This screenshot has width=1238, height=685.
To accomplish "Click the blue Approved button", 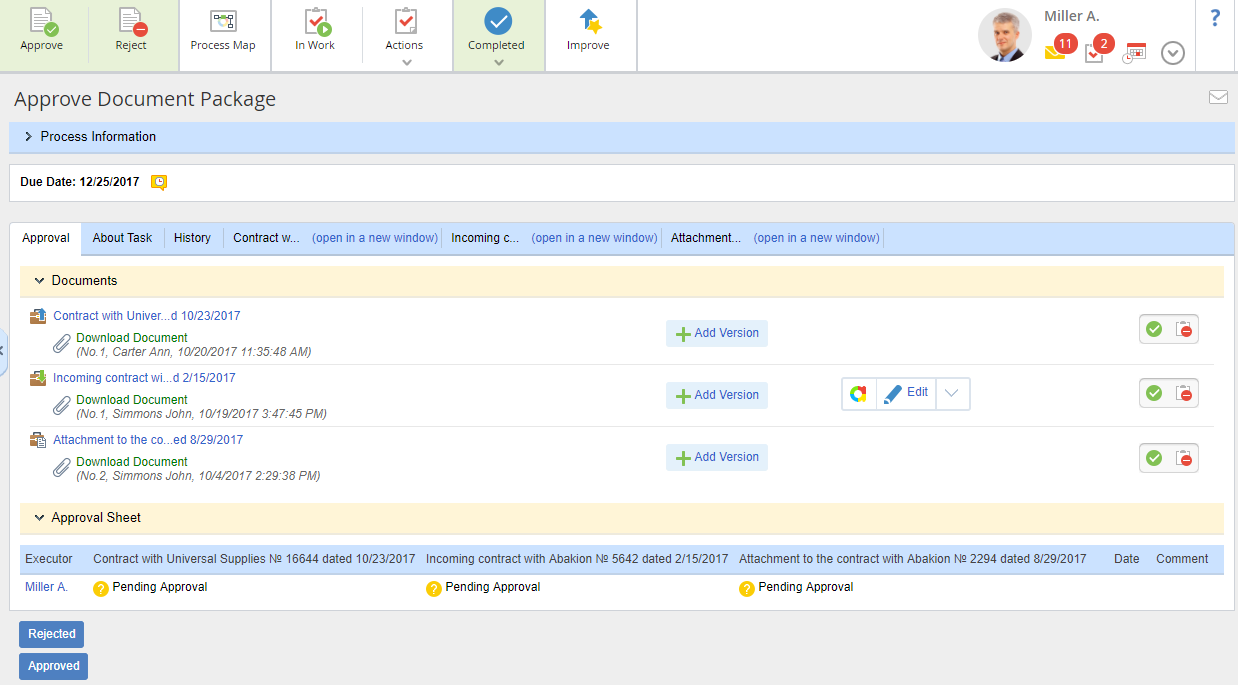I will [53, 666].
